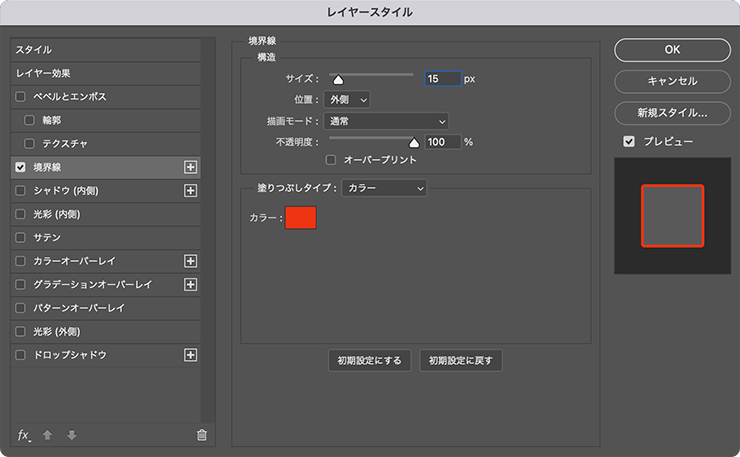740x457 pixels.
Task: Click the 不透明度 slider handle
Action: click(414, 143)
